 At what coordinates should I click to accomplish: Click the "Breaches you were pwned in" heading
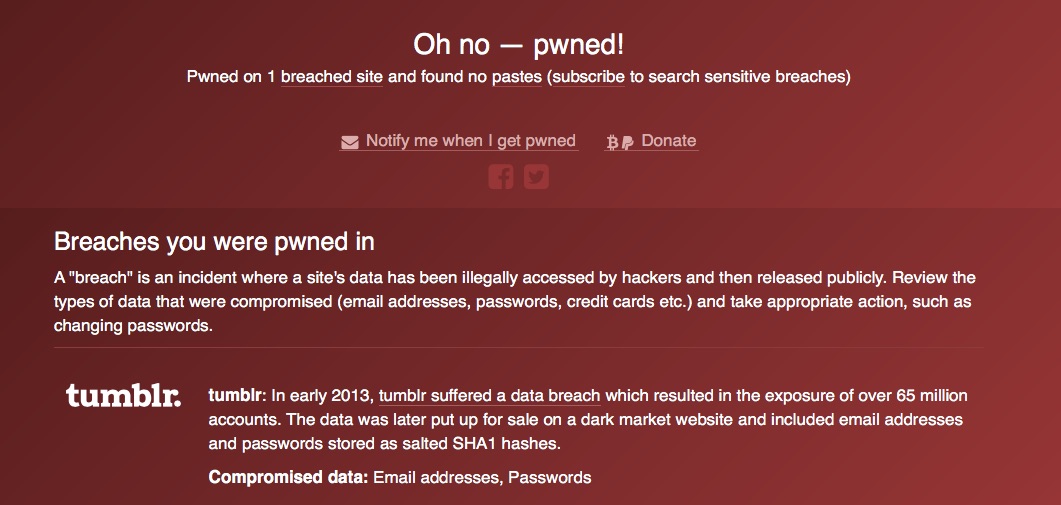214,241
